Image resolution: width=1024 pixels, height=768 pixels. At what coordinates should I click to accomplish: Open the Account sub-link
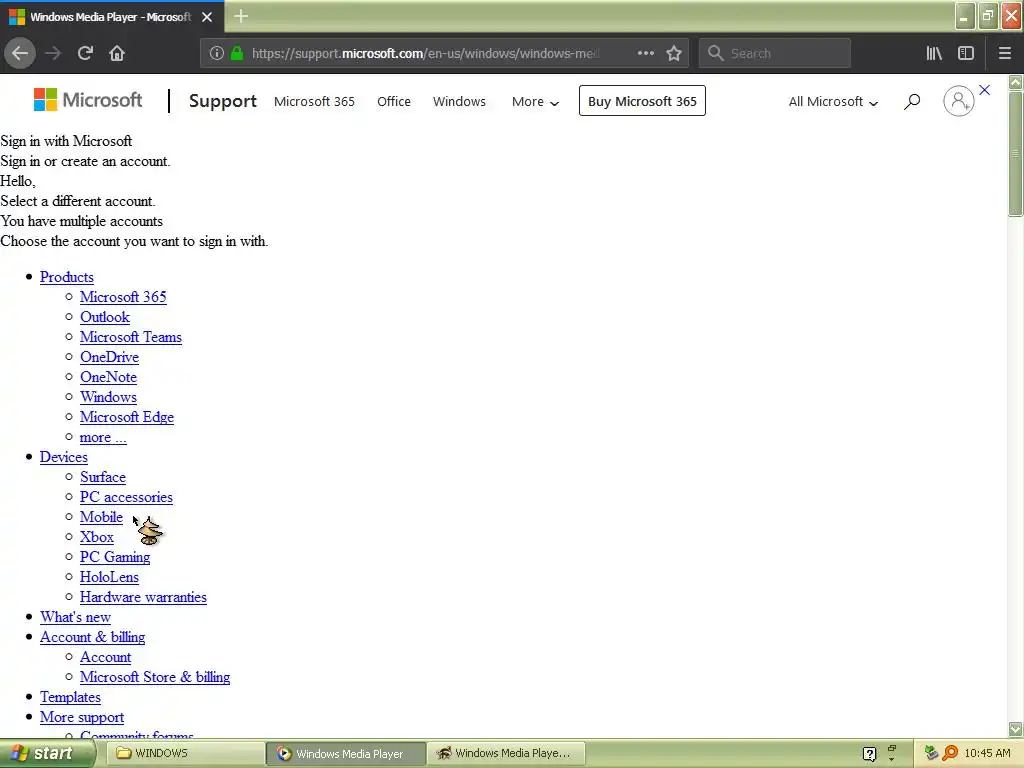point(105,658)
